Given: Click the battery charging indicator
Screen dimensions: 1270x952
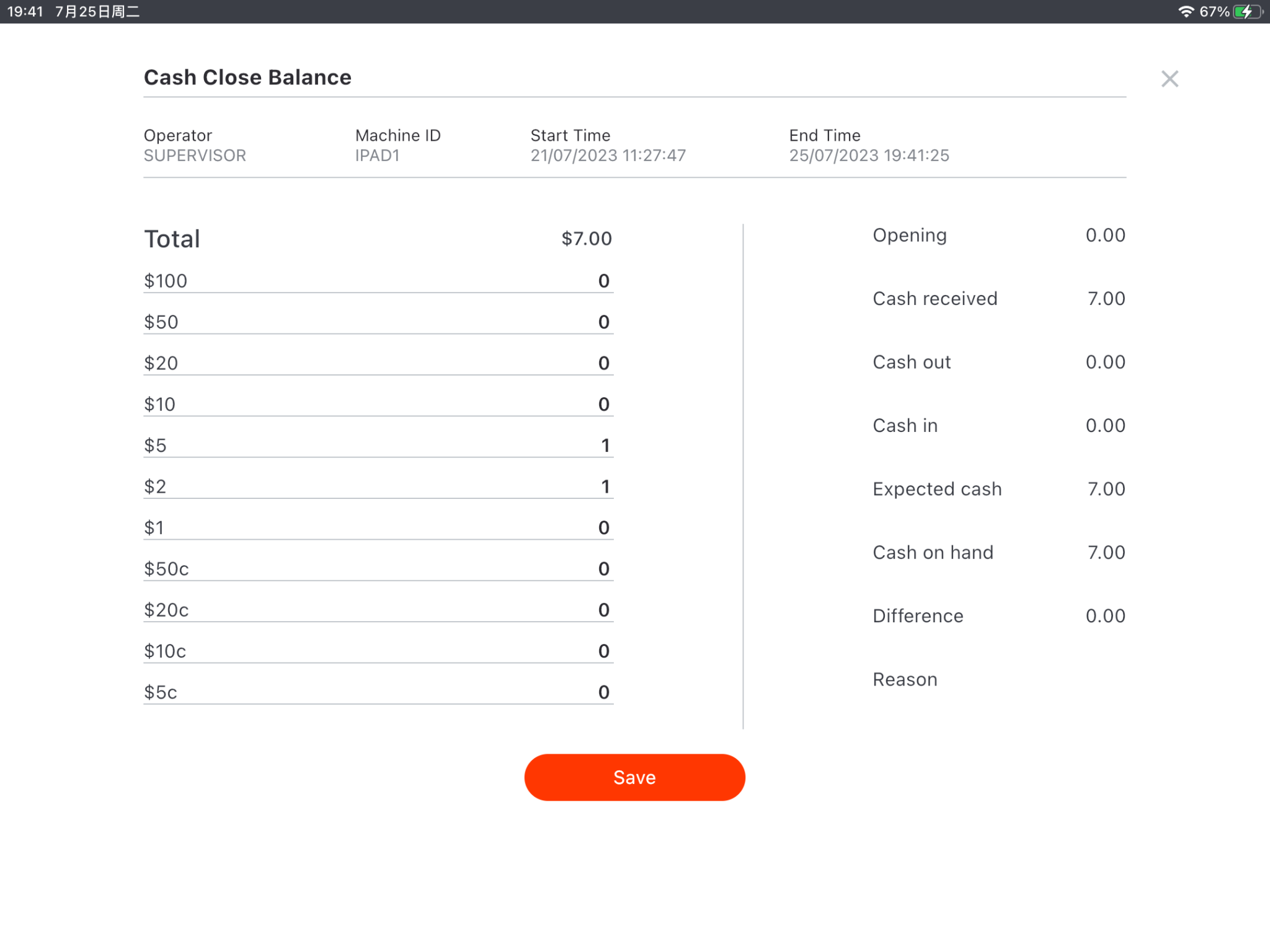Looking at the screenshot, I should 1246,11.
